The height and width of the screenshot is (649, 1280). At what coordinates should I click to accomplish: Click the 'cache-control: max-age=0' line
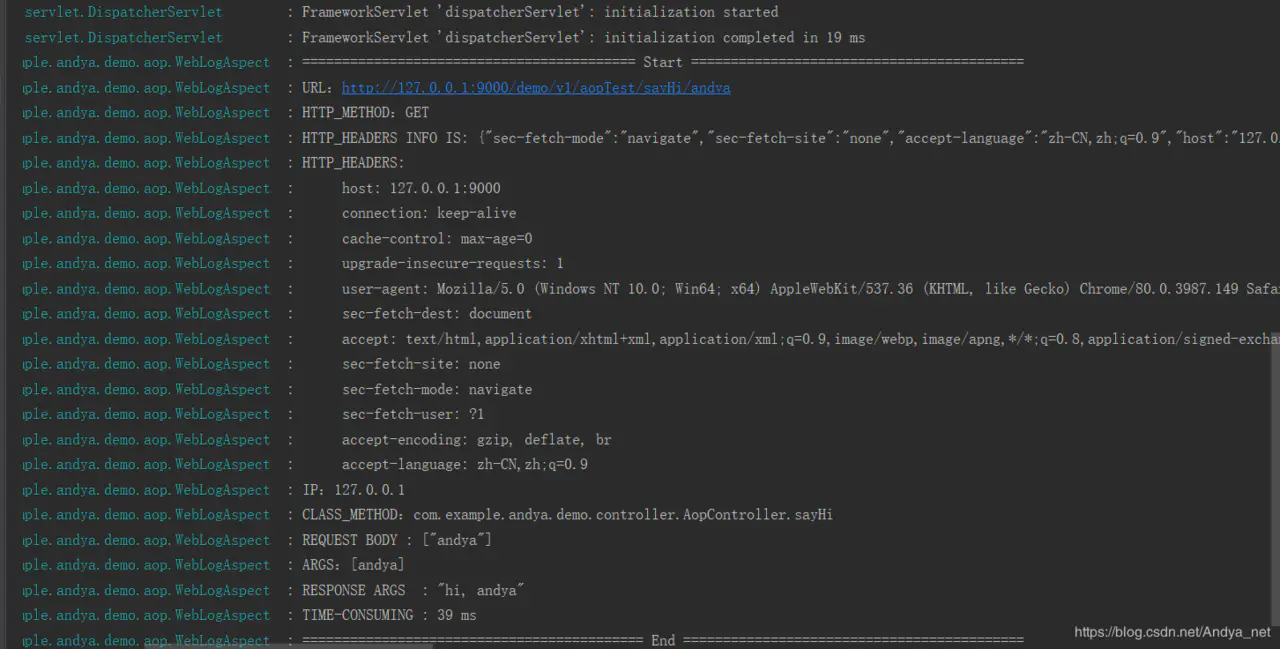click(x=437, y=239)
